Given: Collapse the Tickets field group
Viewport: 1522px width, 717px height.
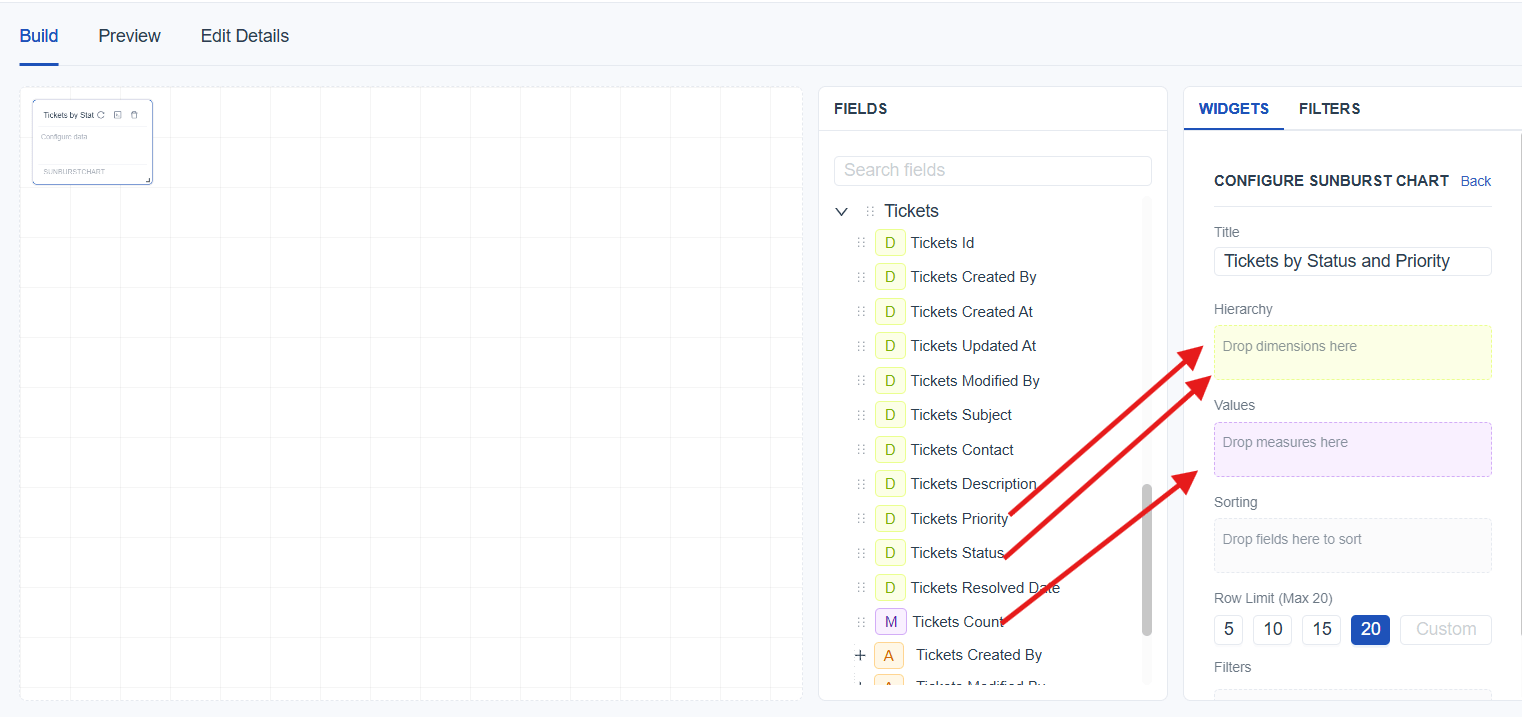Looking at the screenshot, I should pyautogui.click(x=841, y=212).
